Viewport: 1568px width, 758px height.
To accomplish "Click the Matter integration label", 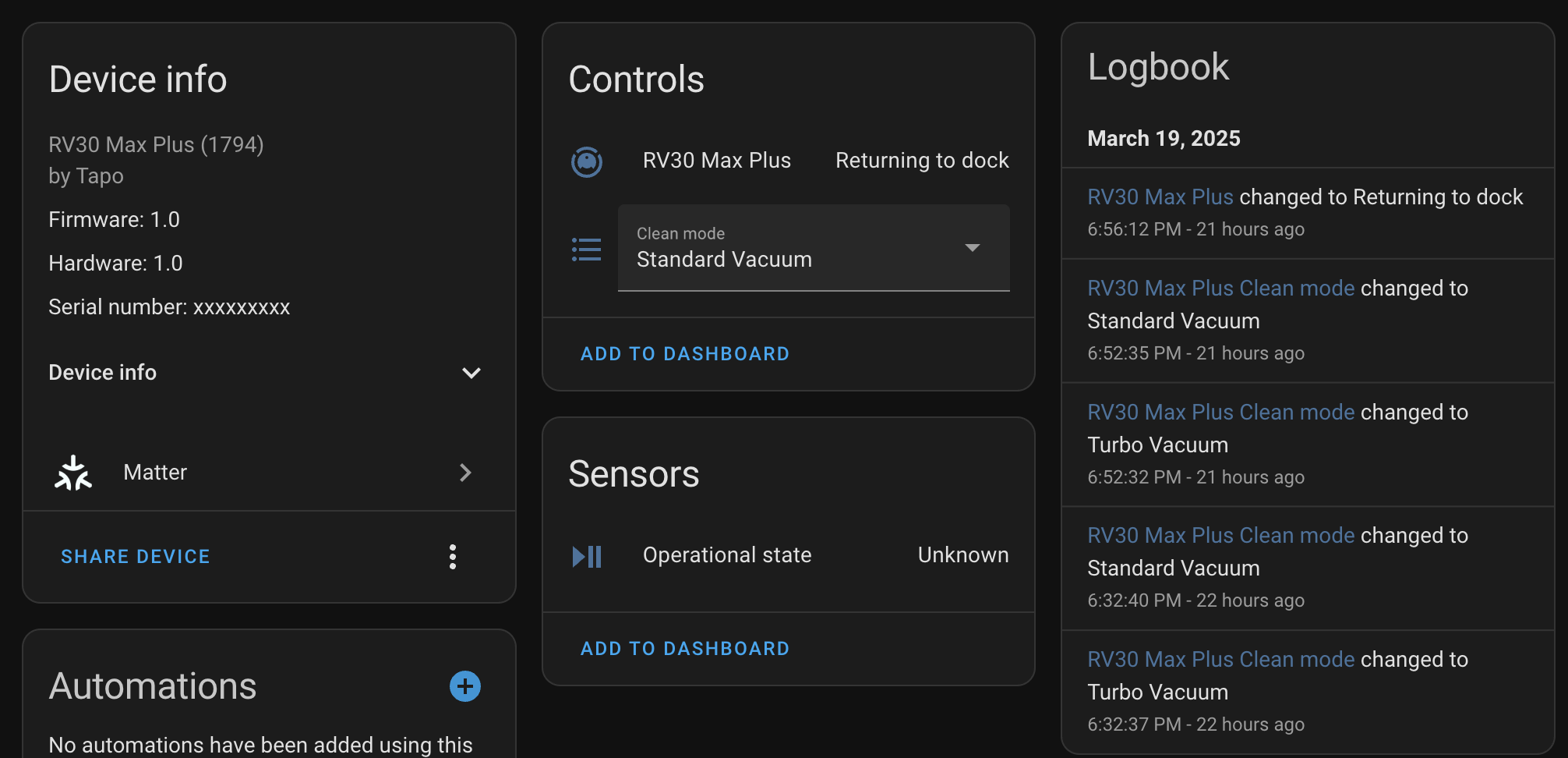I will click(x=155, y=473).
